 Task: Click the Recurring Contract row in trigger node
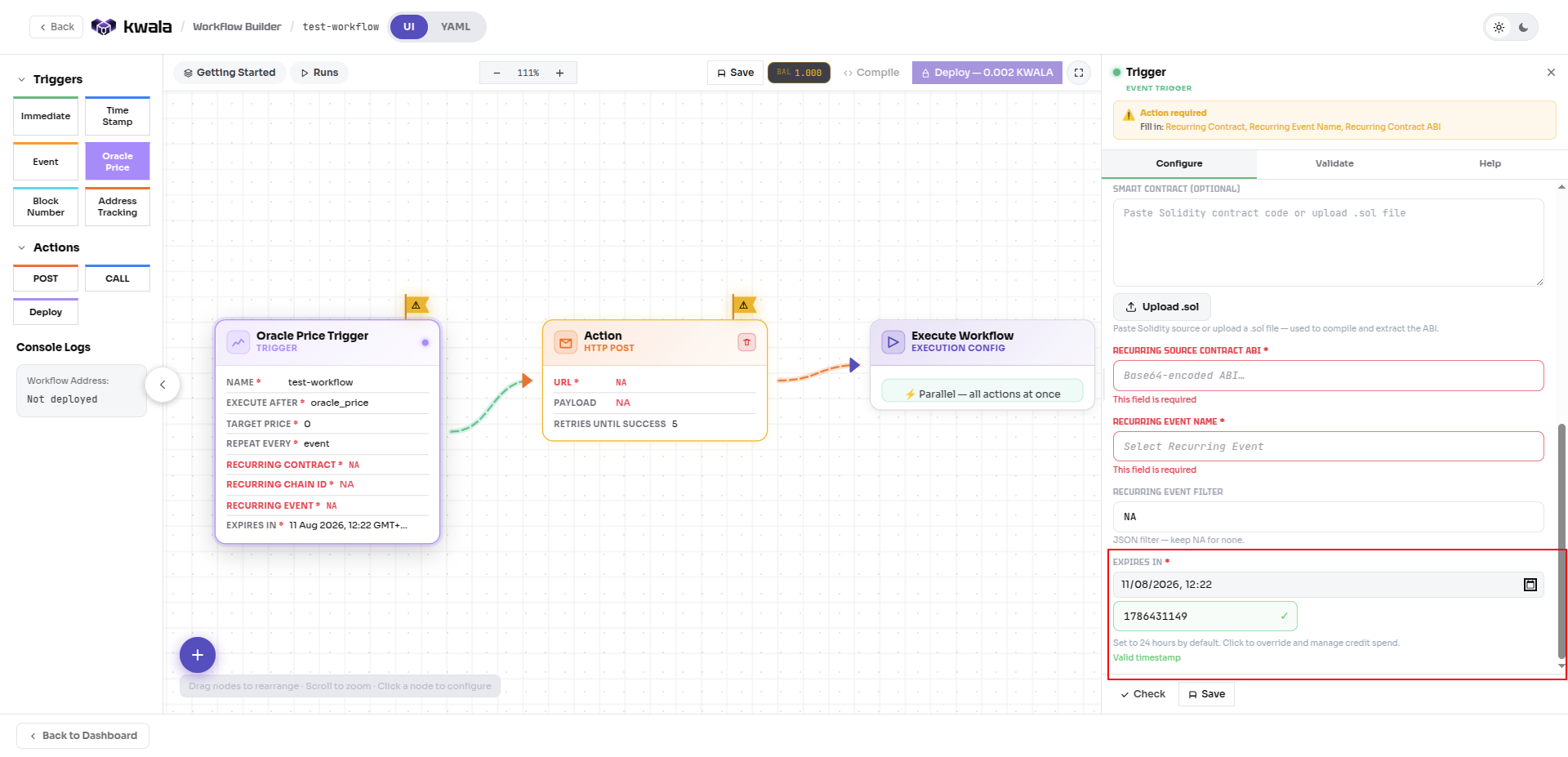[327, 465]
